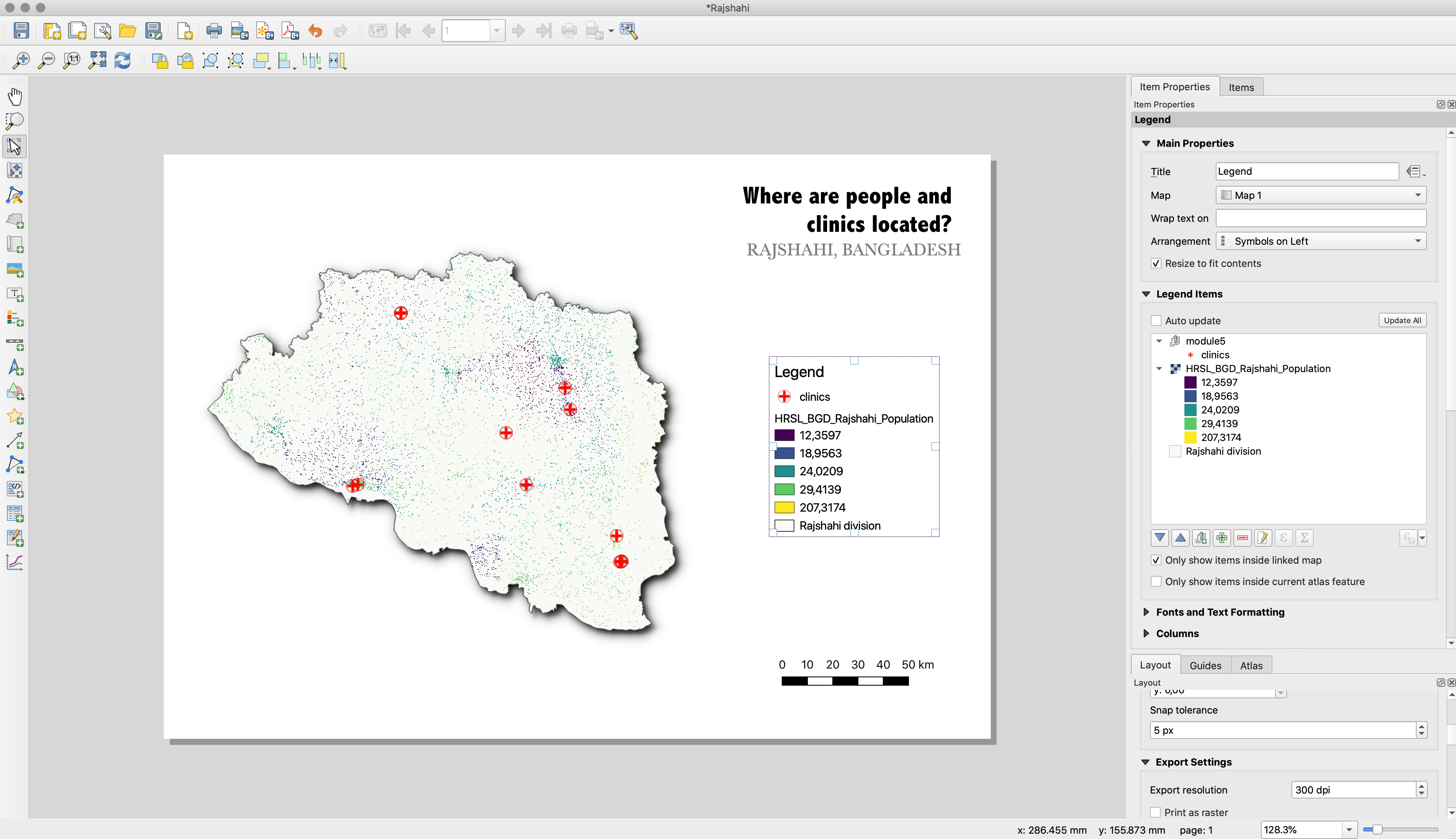Expand the Columns section
This screenshot has width=1456, height=839.
point(1146,633)
